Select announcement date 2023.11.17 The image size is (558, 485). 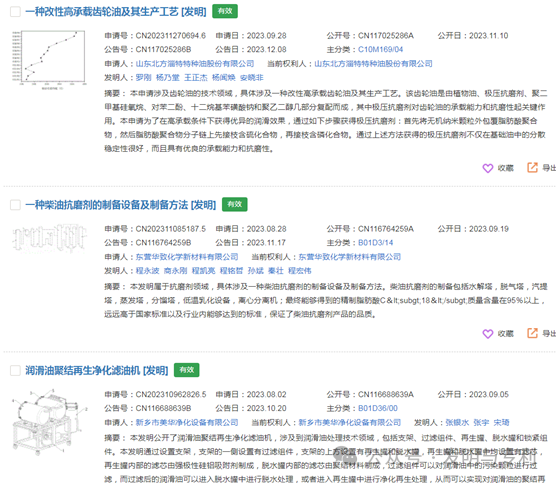[x=266, y=243]
